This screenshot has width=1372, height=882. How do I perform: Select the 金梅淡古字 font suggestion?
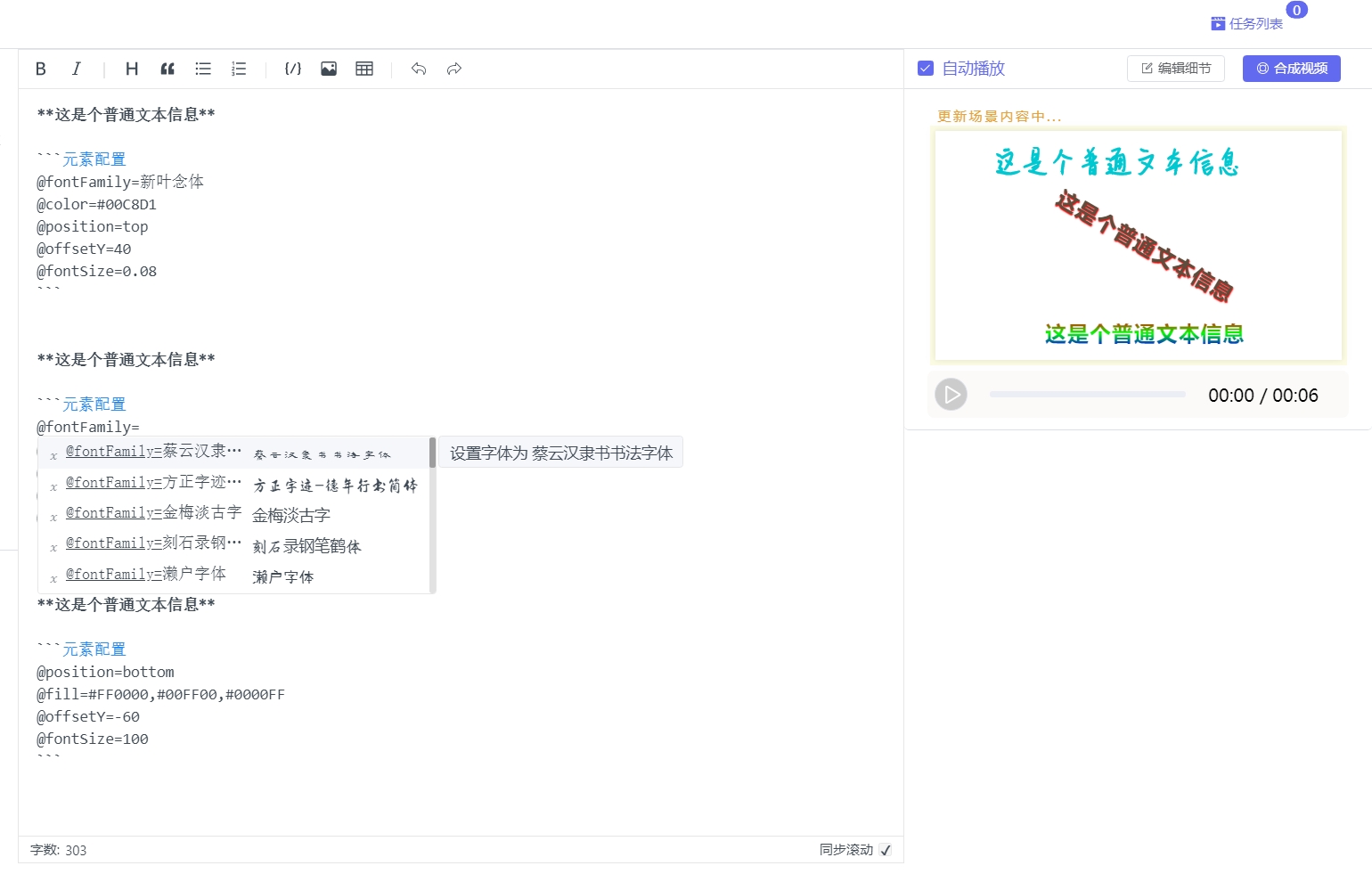point(233,514)
